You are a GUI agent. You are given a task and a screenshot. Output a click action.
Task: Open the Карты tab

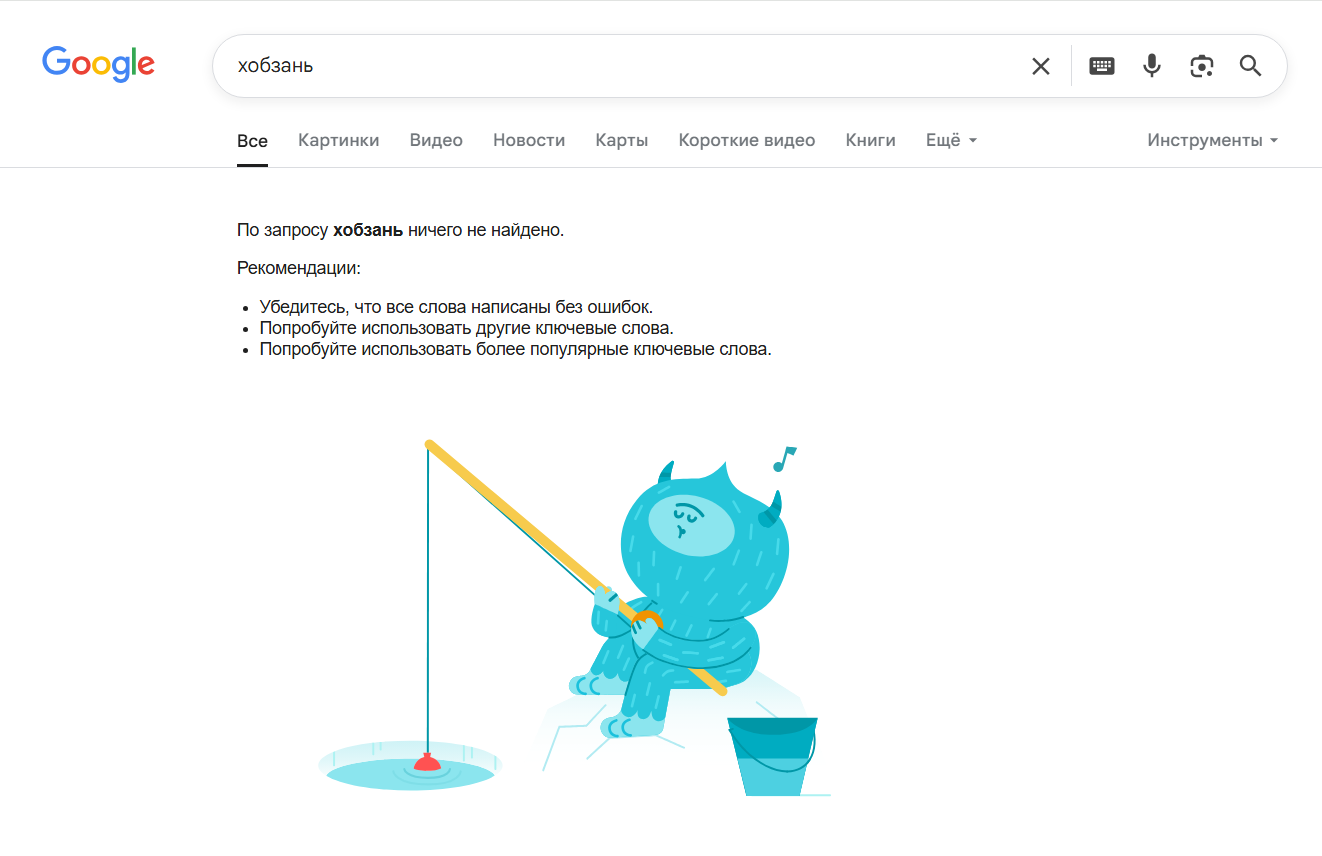click(x=622, y=141)
